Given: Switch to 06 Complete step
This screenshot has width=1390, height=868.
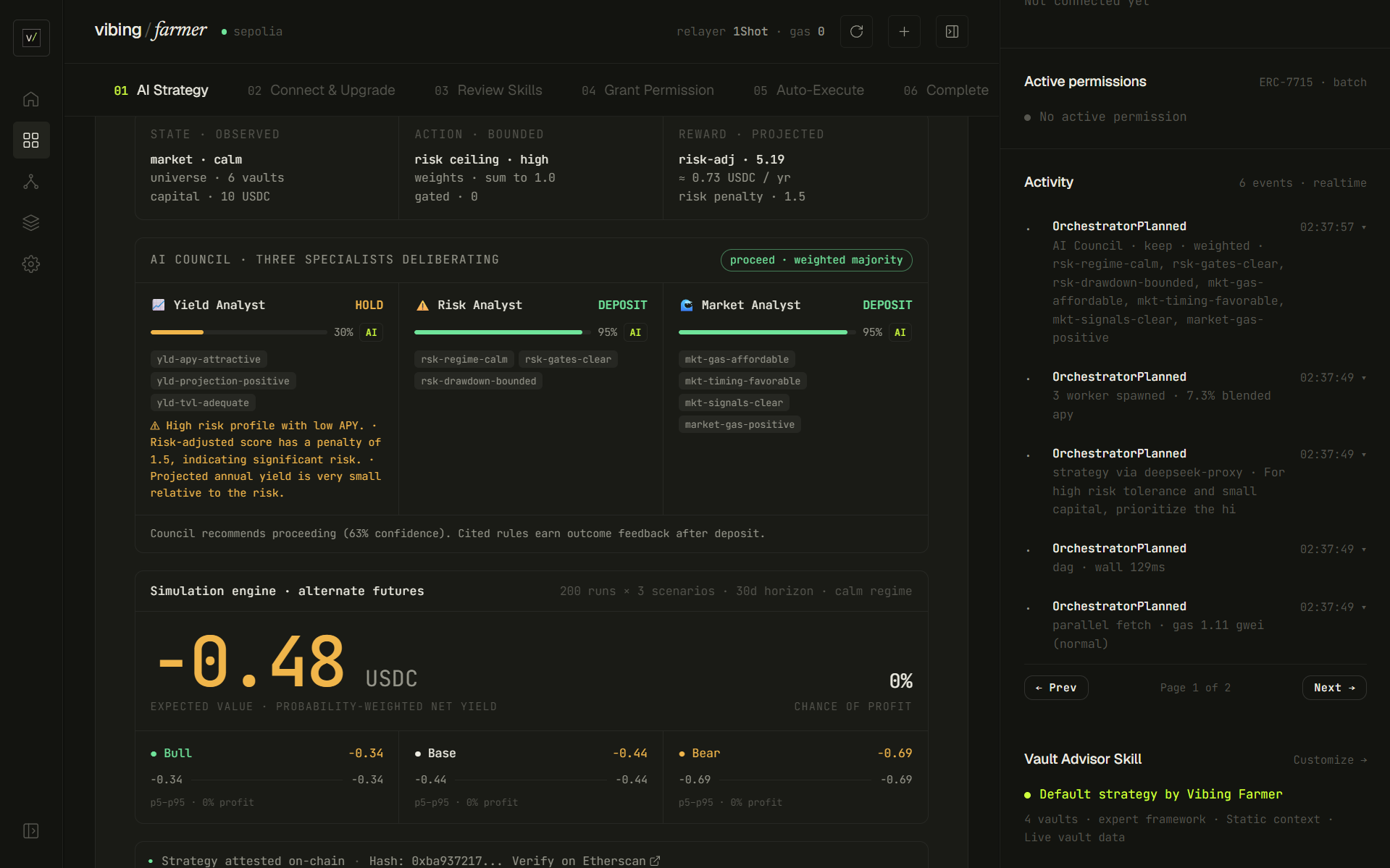Looking at the screenshot, I should tap(946, 90).
